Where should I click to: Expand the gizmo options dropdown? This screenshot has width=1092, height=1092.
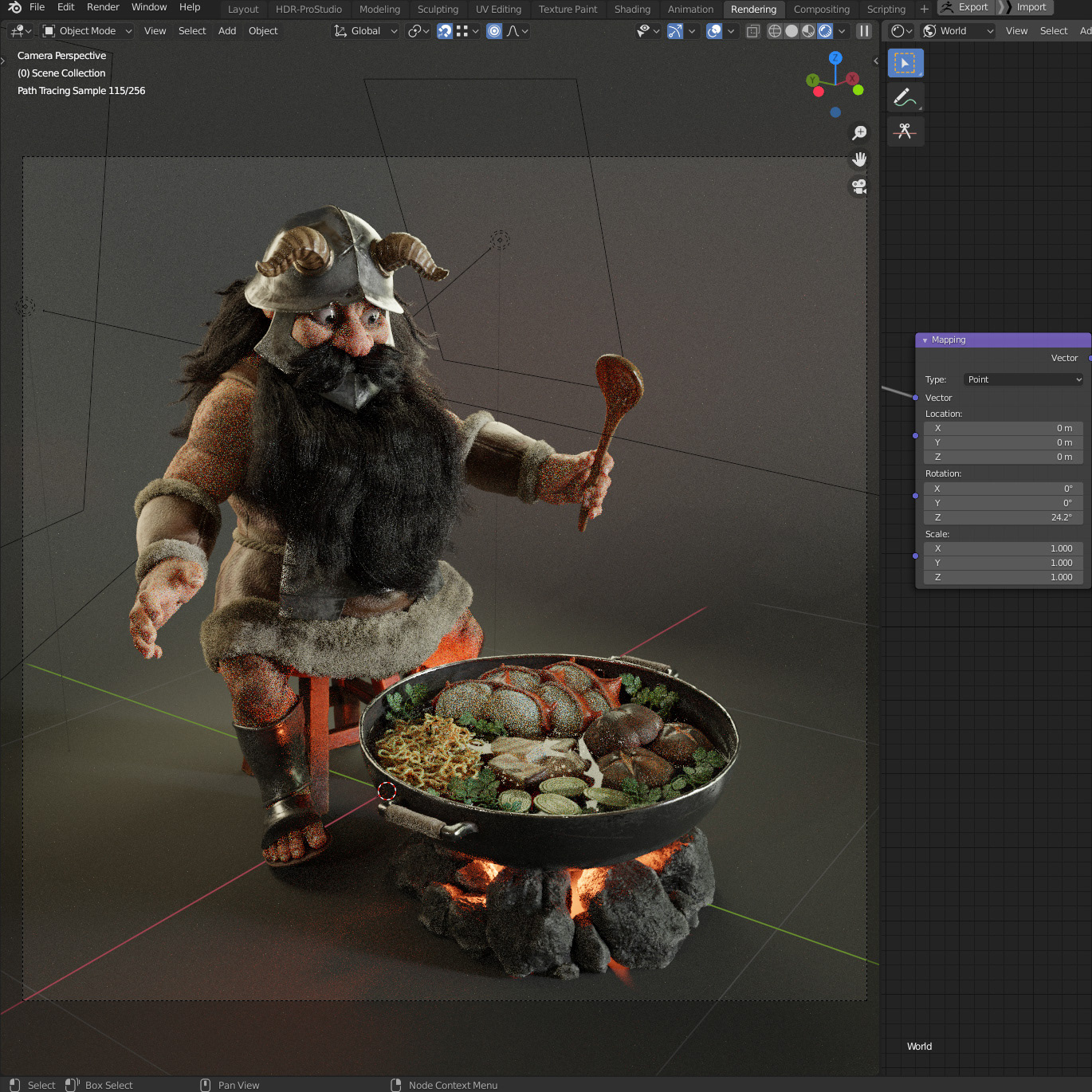click(x=691, y=31)
